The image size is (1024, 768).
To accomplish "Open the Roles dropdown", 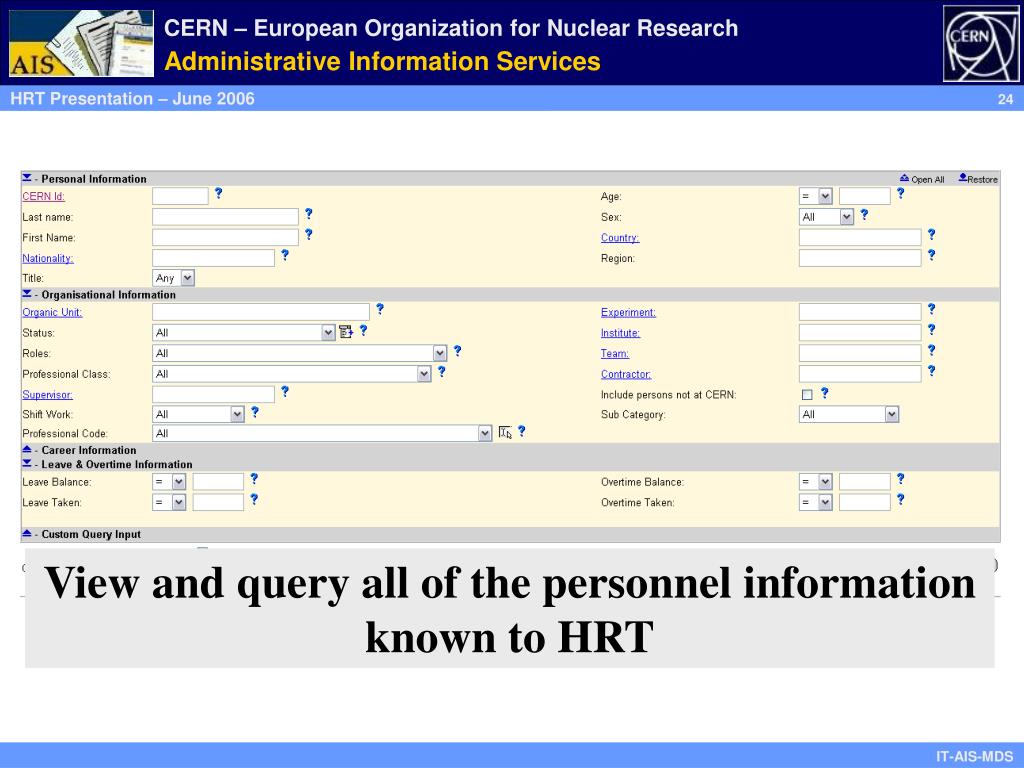I will 300,353.
